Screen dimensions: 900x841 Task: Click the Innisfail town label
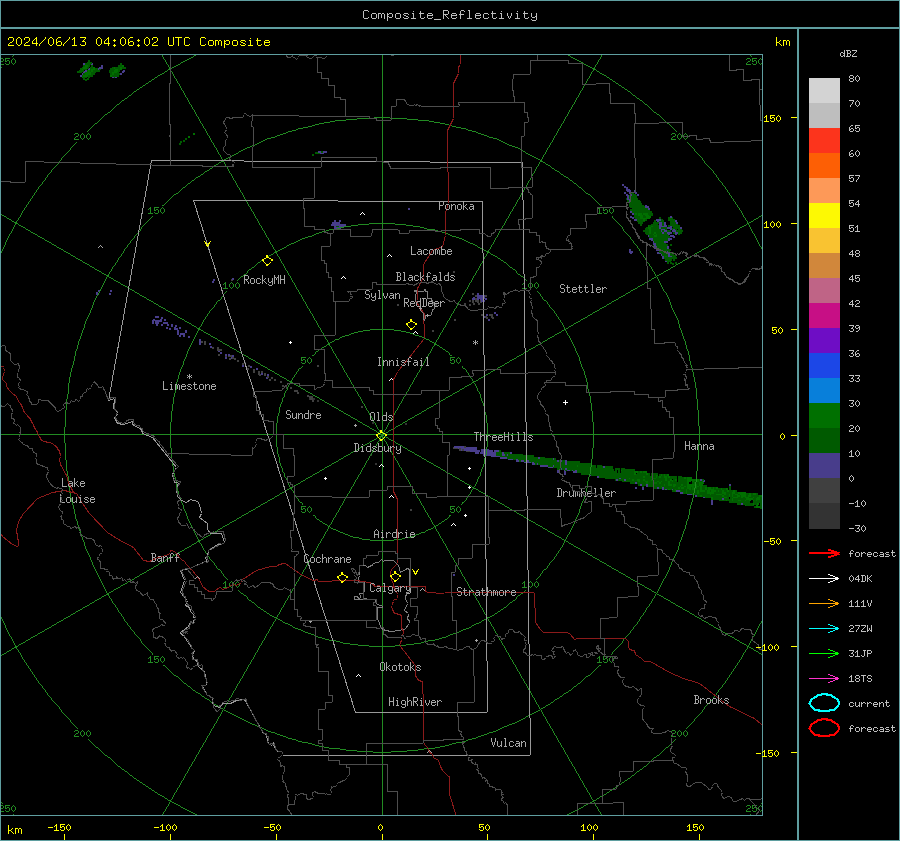click(x=403, y=362)
